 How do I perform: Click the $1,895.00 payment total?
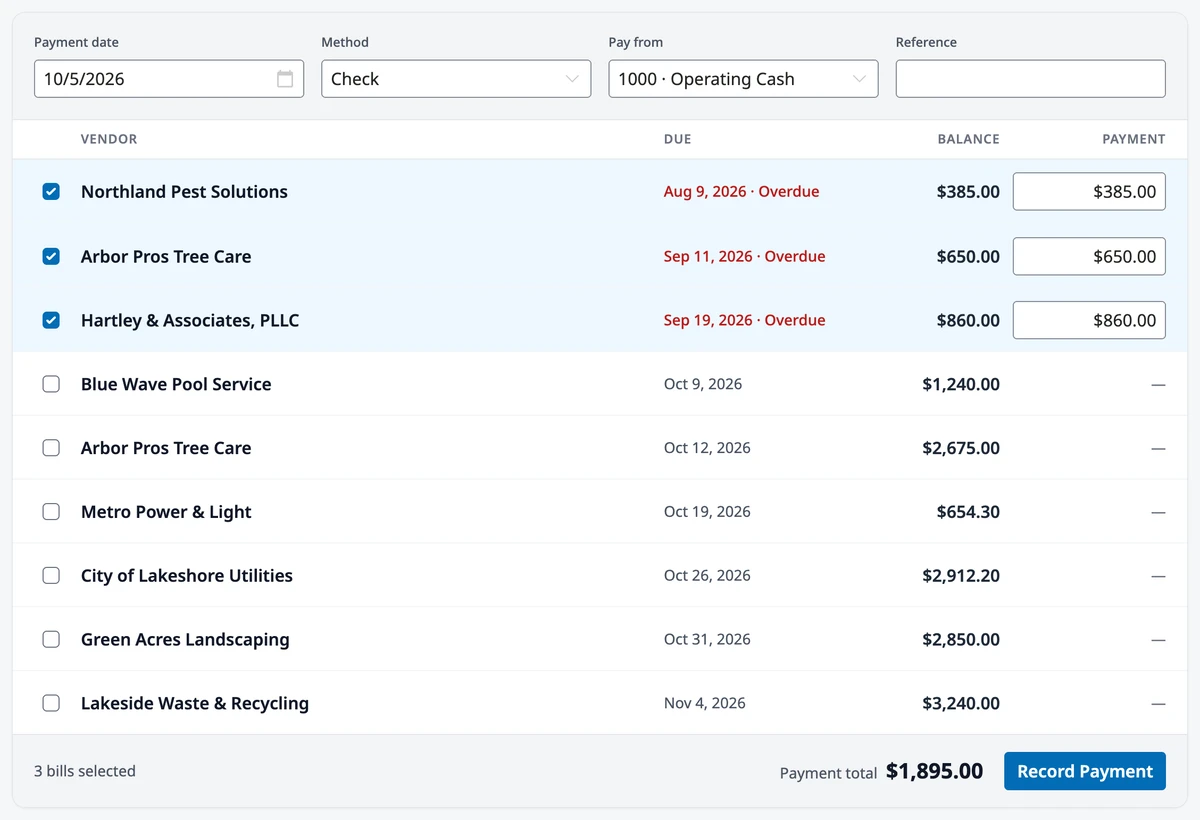coord(934,771)
